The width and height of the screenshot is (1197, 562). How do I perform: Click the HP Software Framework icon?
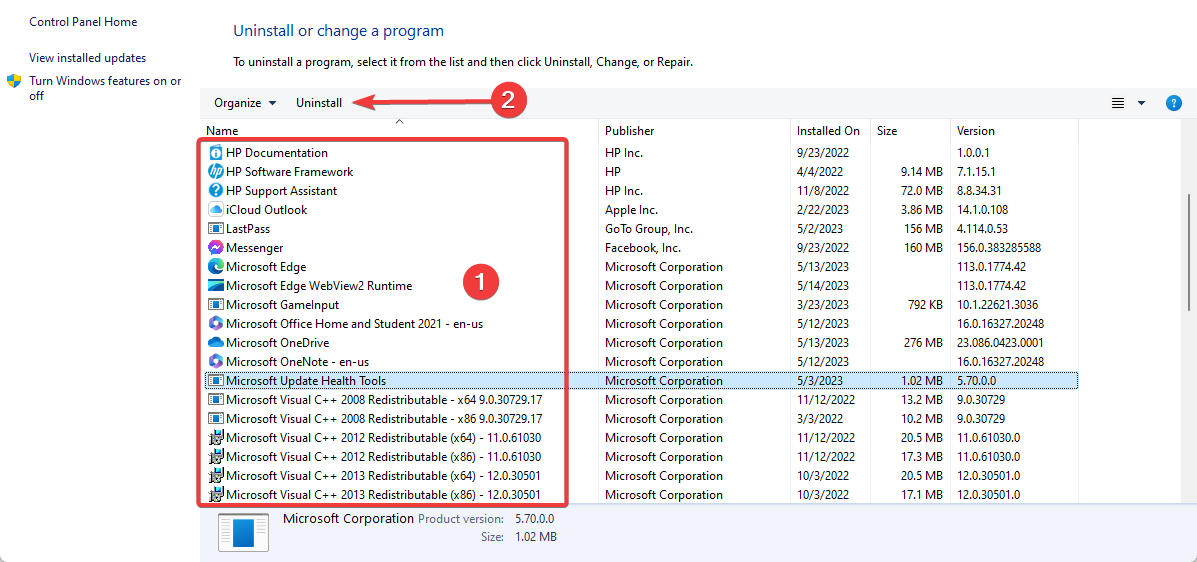click(215, 172)
